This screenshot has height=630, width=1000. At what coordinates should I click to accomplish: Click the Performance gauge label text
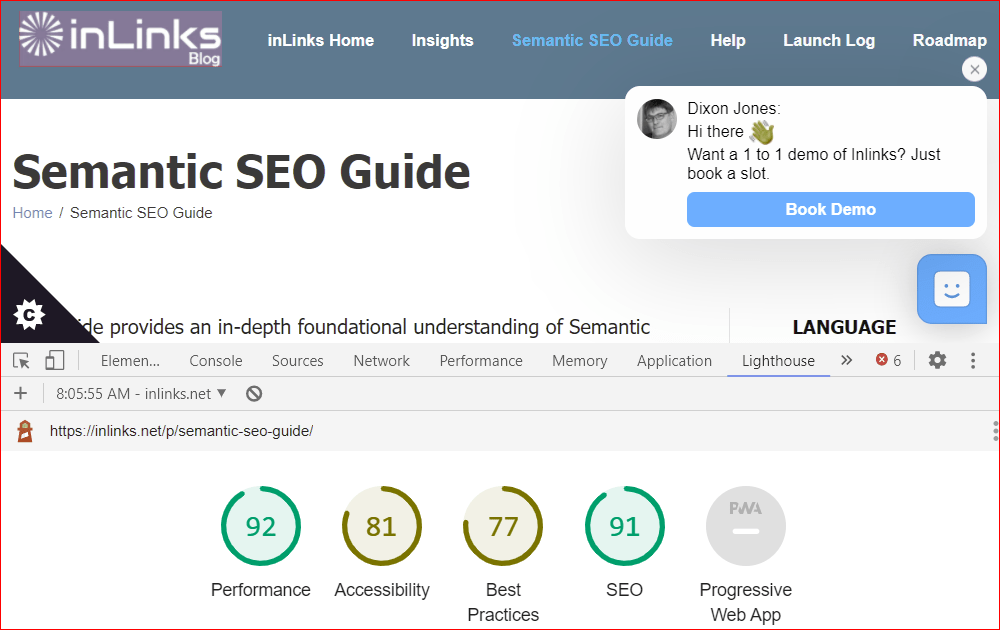coord(261,590)
